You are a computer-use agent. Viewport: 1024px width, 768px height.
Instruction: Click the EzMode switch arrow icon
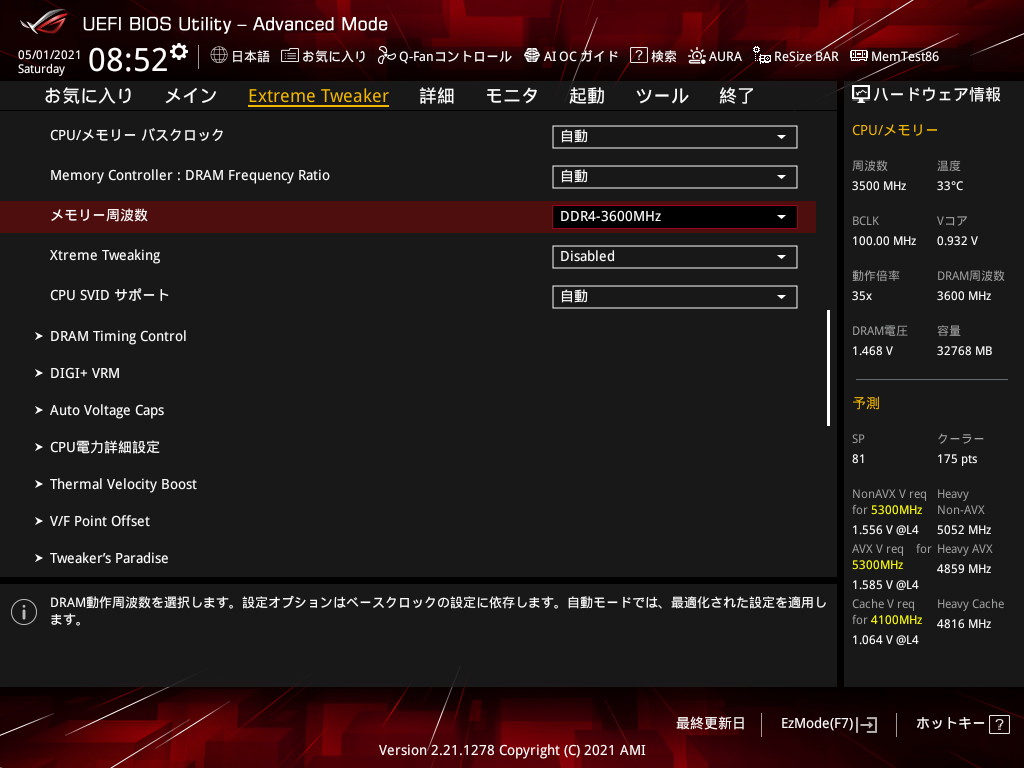point(869,724)
